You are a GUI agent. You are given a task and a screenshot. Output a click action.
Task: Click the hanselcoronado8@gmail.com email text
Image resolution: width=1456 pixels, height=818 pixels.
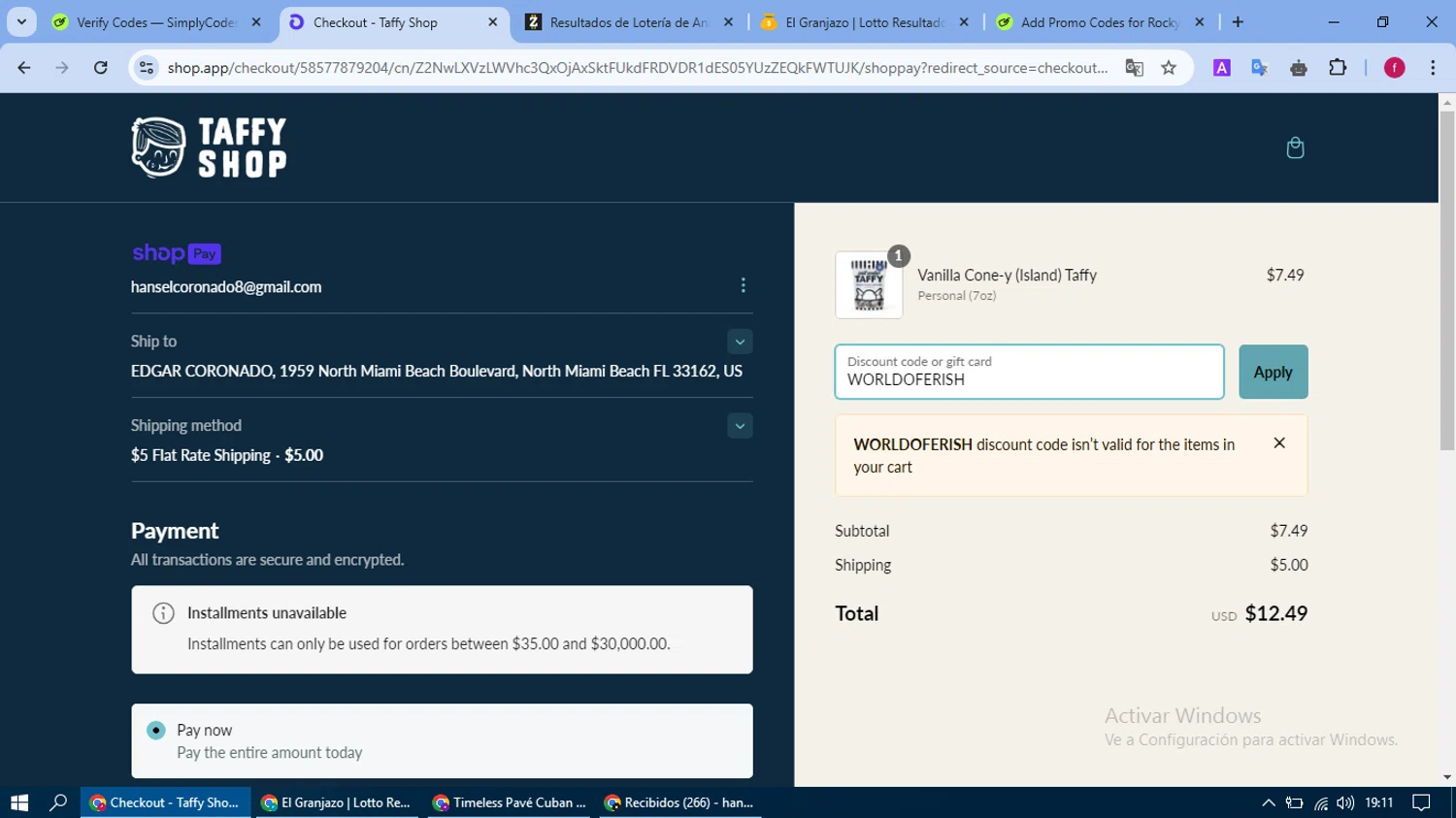coord(226,287)
